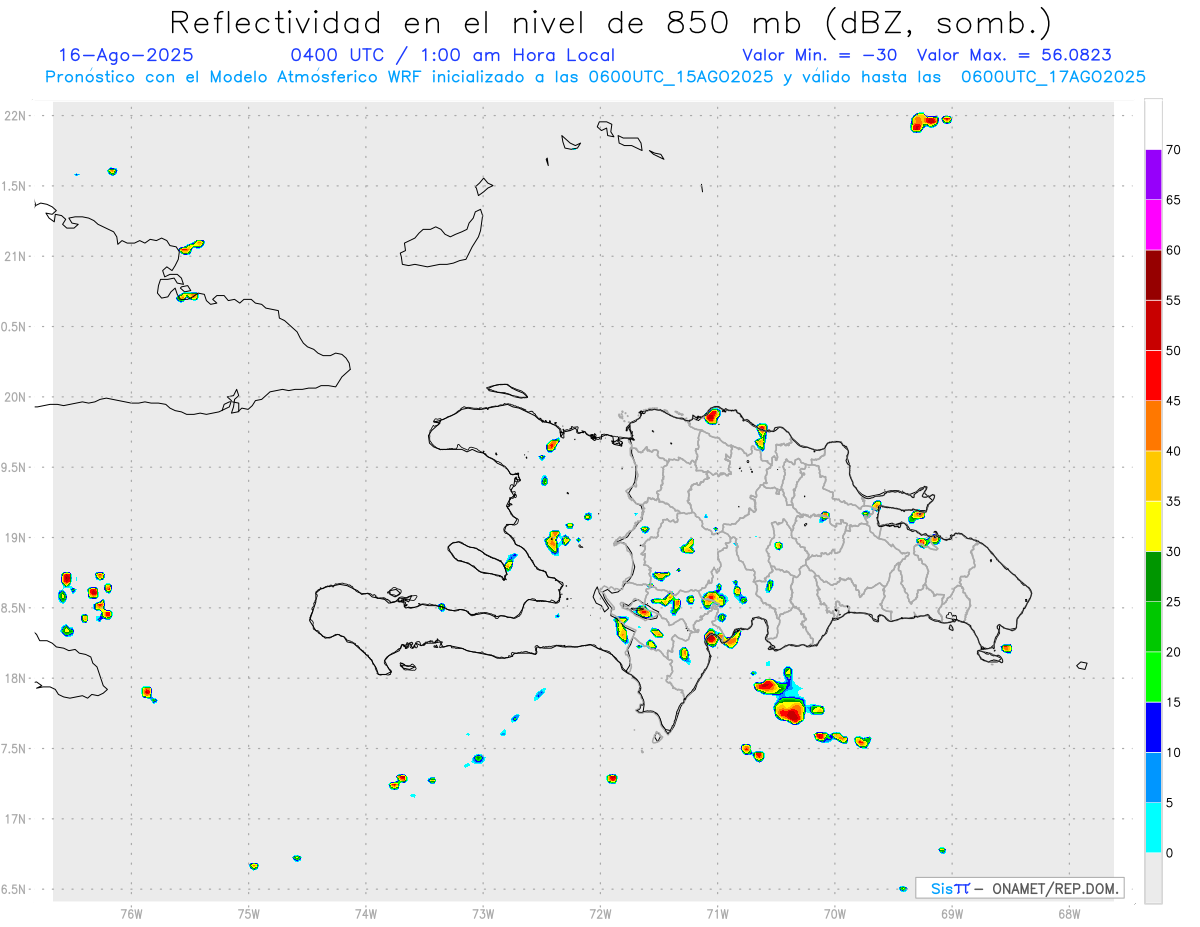Click the 'Valor Max. = 56.0823' text

(x=1014, y=56)
